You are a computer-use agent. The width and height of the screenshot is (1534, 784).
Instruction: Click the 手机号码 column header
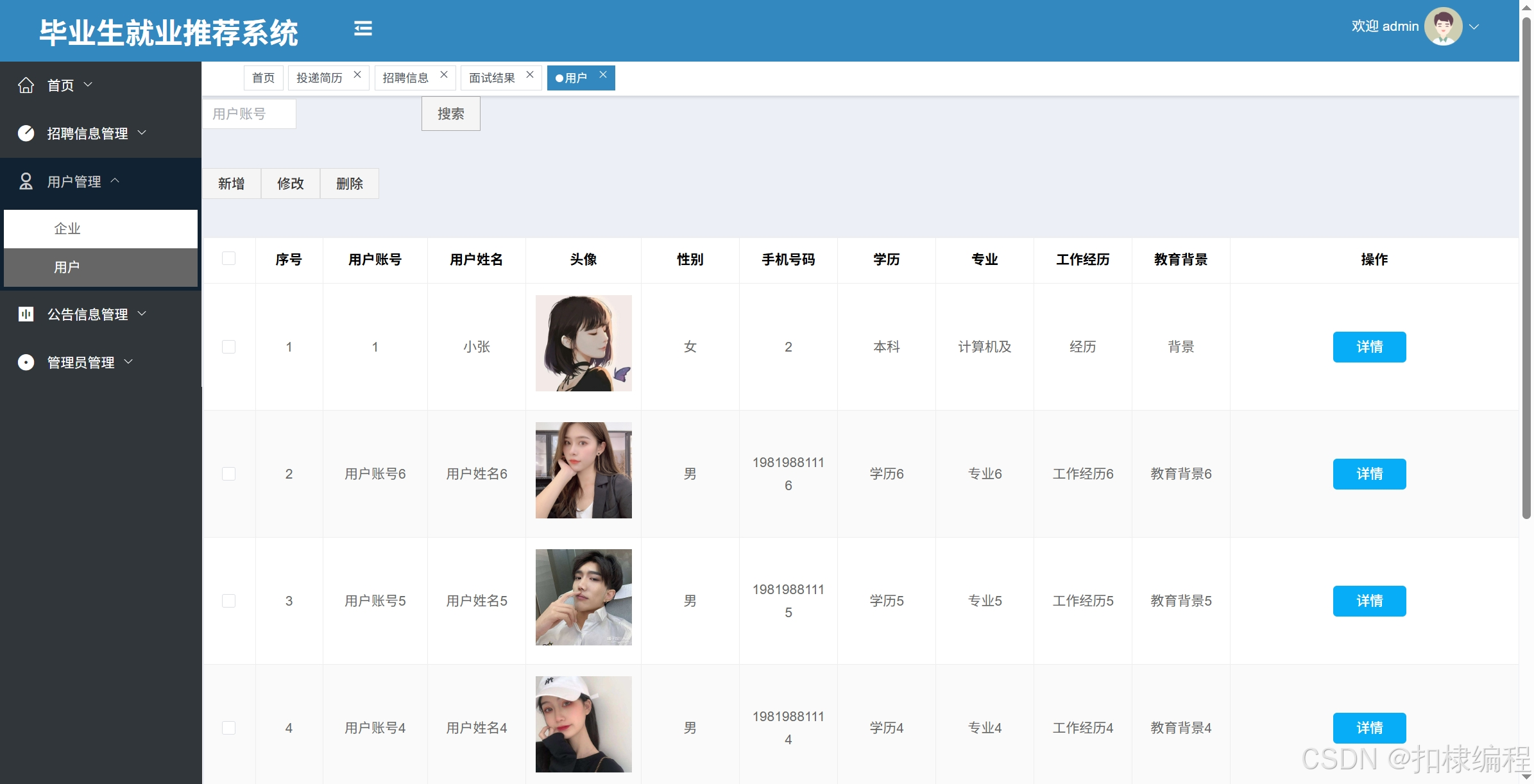click(788, 259)
